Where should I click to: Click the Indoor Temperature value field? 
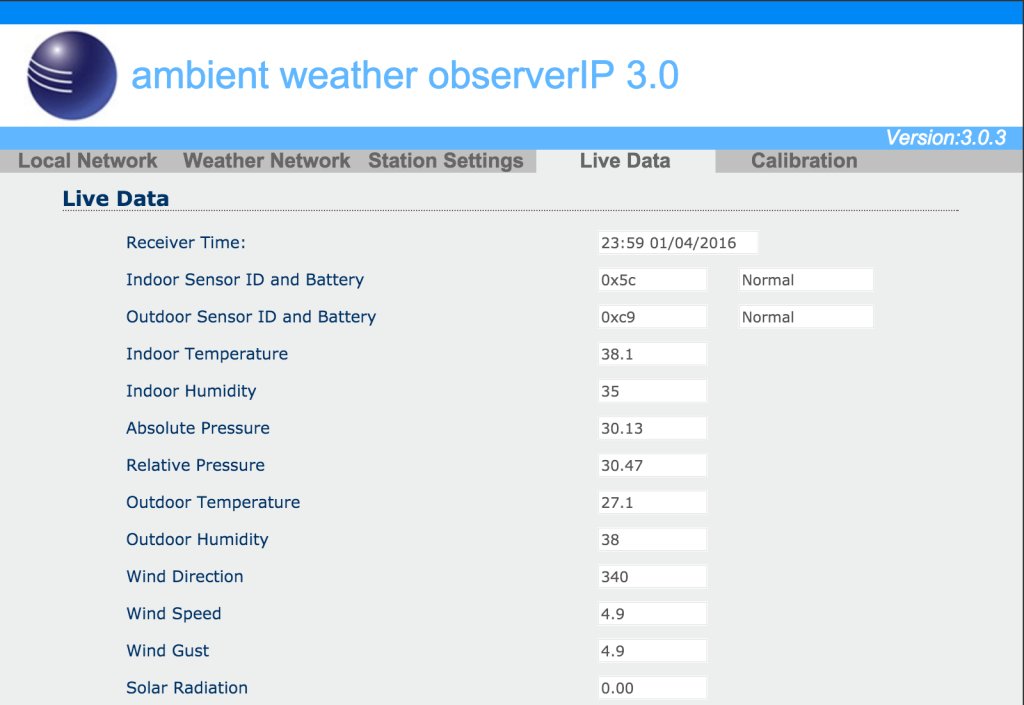652,354
